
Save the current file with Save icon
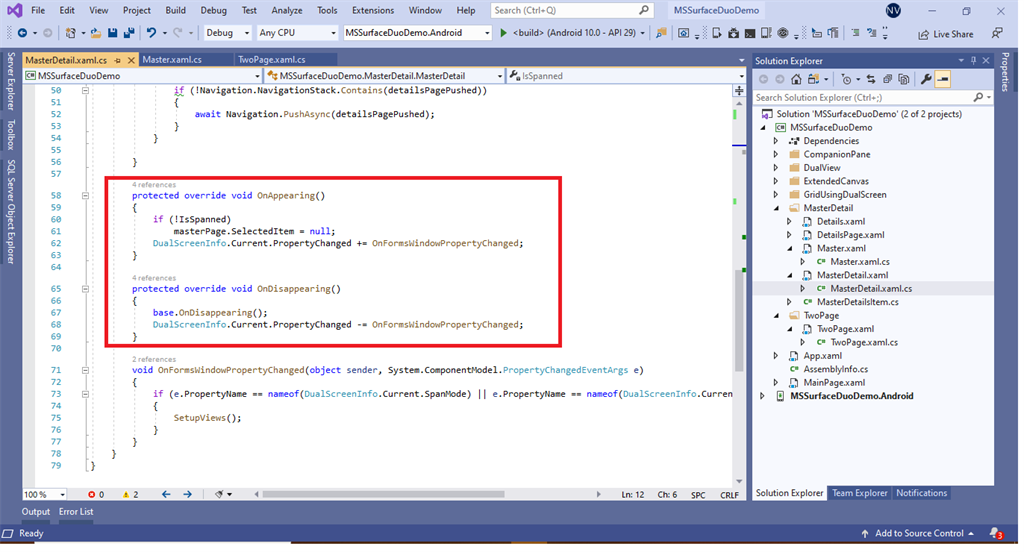coord(112,33)
